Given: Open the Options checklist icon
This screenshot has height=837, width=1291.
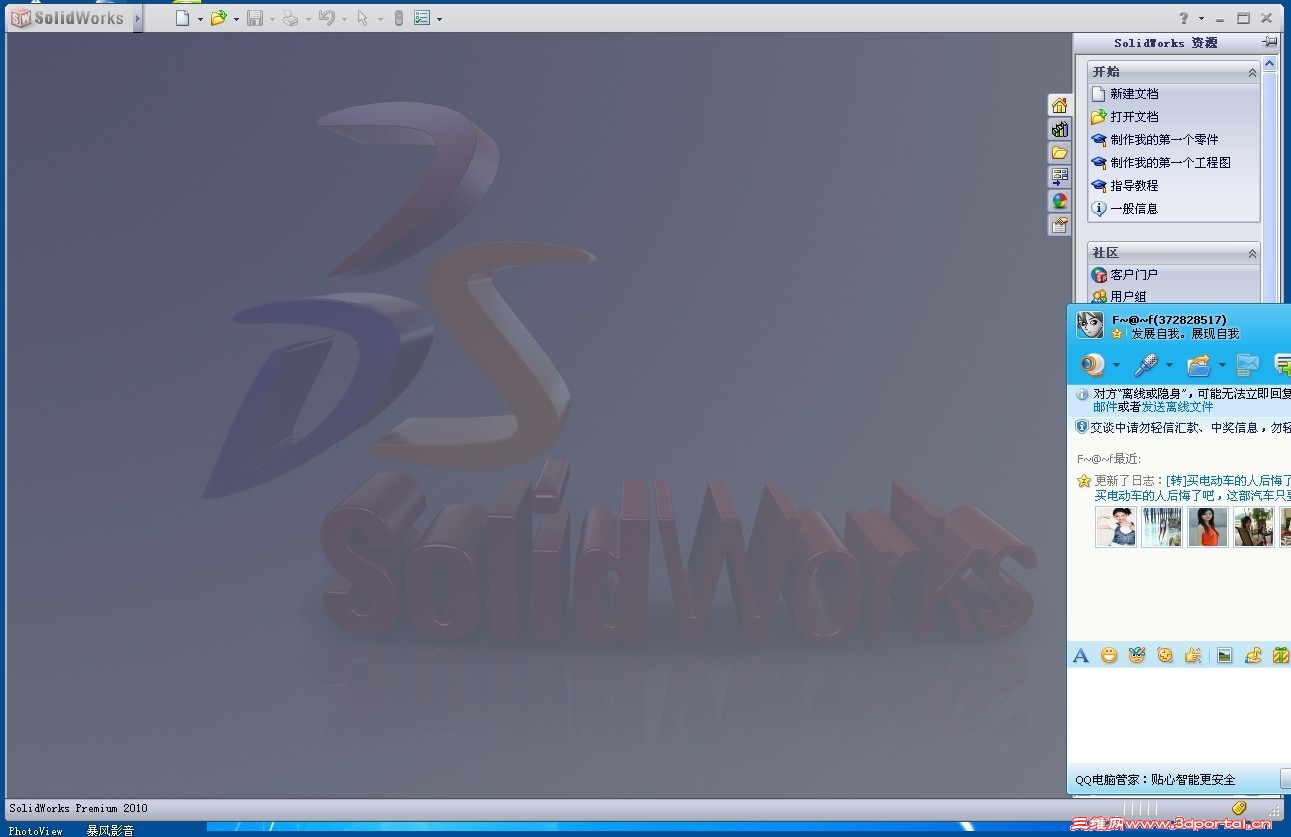Looking at the screenshot, I should click(422, 18).
